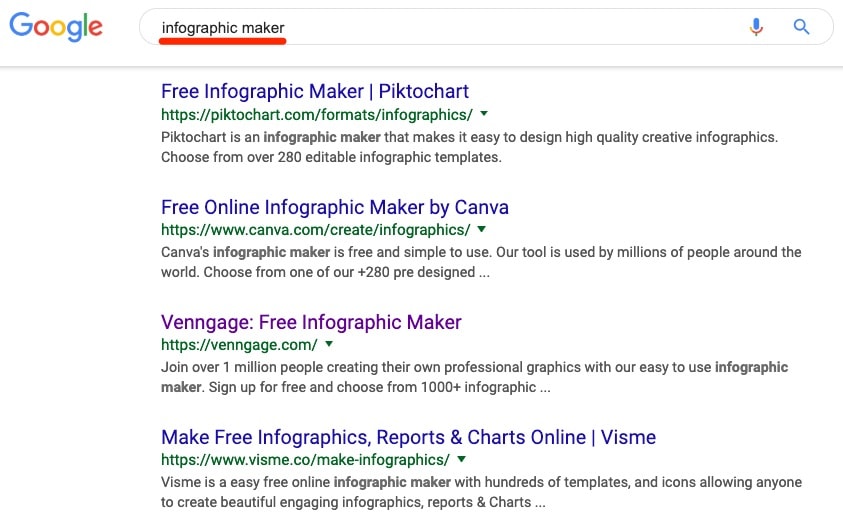The width and height of the screenshot is (843, 521).
Task: Expand dropdown arrow next to venngage.com URL
Action: [x=329, y=344]
